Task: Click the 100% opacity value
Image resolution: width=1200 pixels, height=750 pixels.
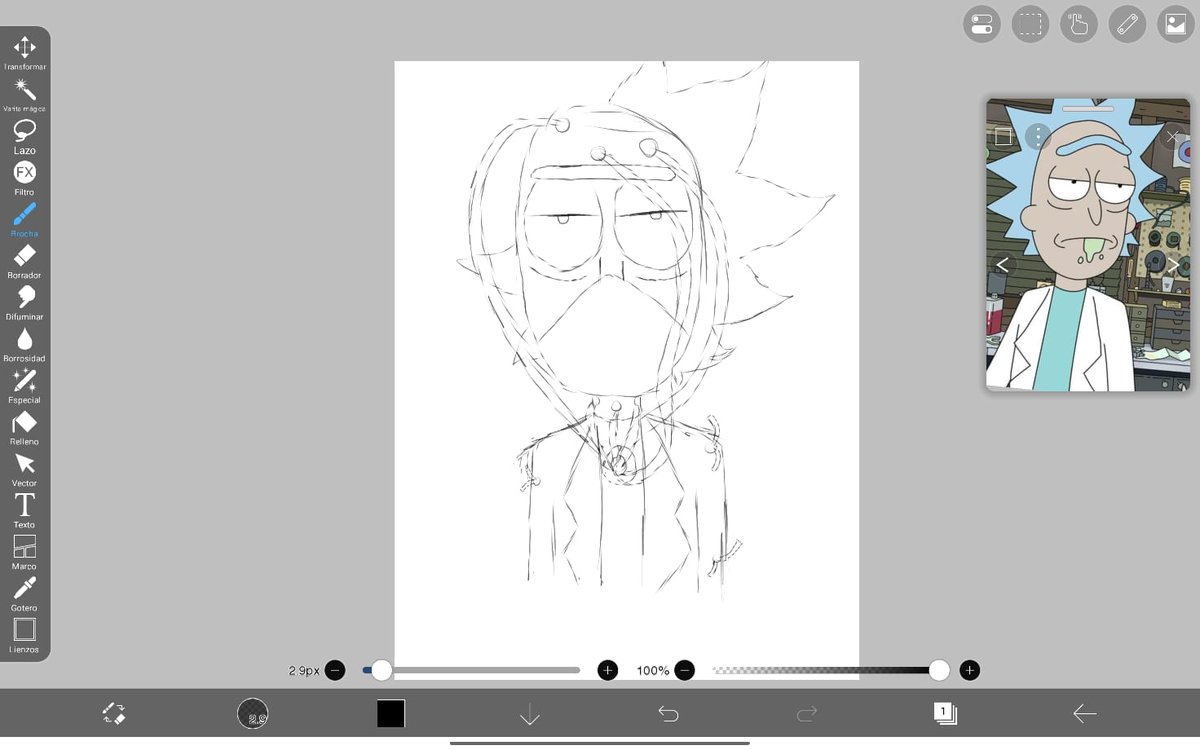Action: [x=653, y=670]
